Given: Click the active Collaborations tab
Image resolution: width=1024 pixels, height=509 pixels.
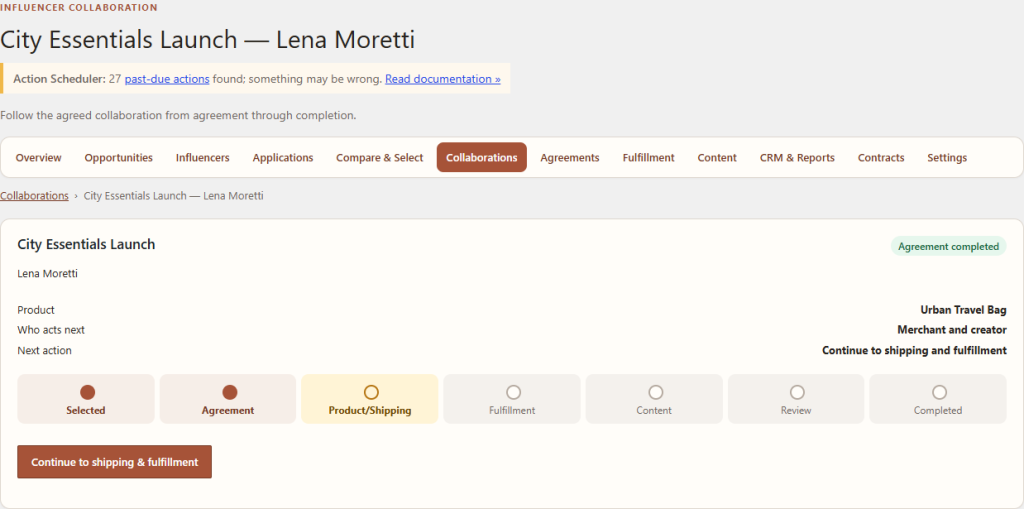Looking at the screenshot, I should 482,157.
